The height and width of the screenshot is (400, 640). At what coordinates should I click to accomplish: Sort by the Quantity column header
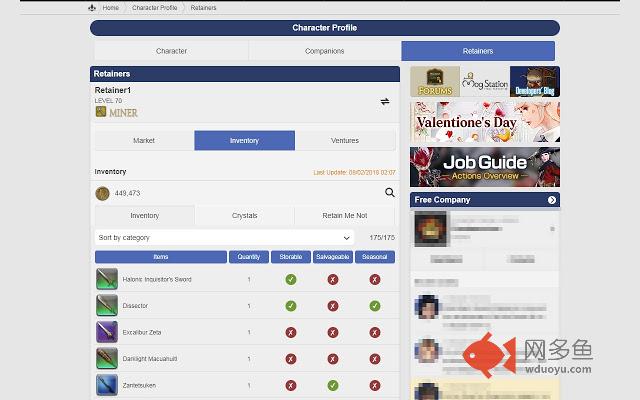click(x=249, y=257)
